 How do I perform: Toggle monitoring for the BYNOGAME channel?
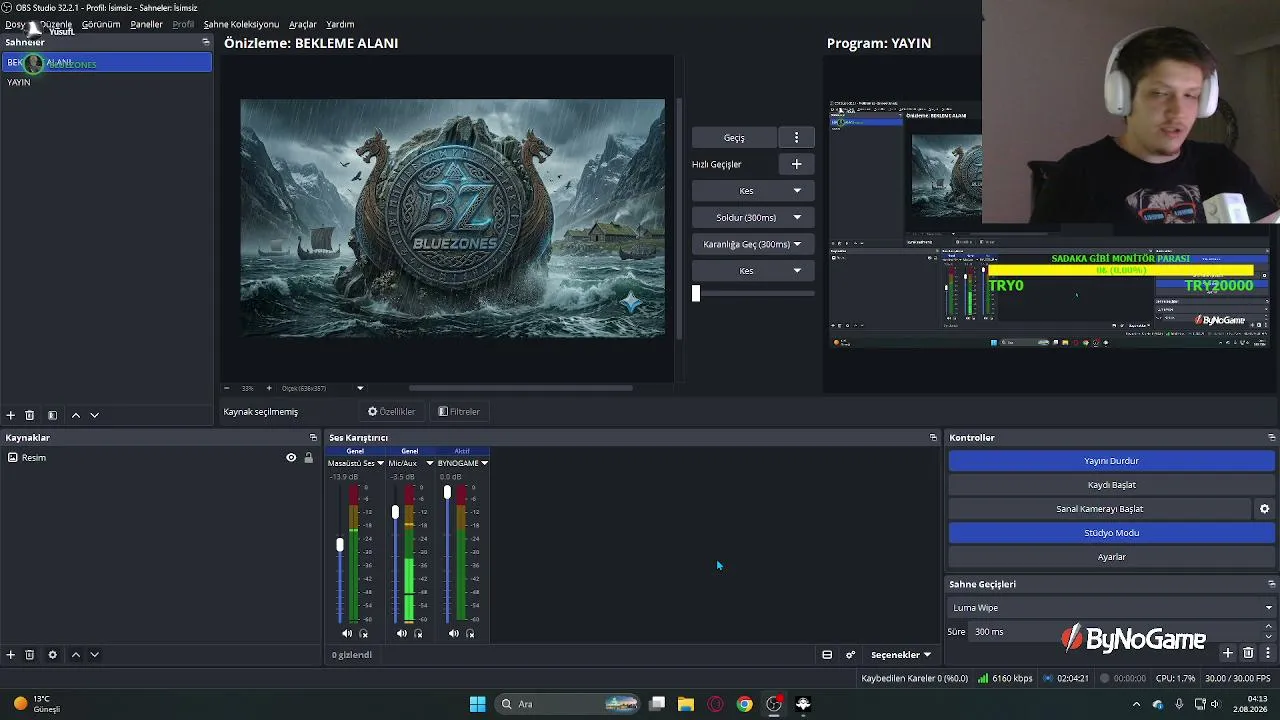point(470,634)
